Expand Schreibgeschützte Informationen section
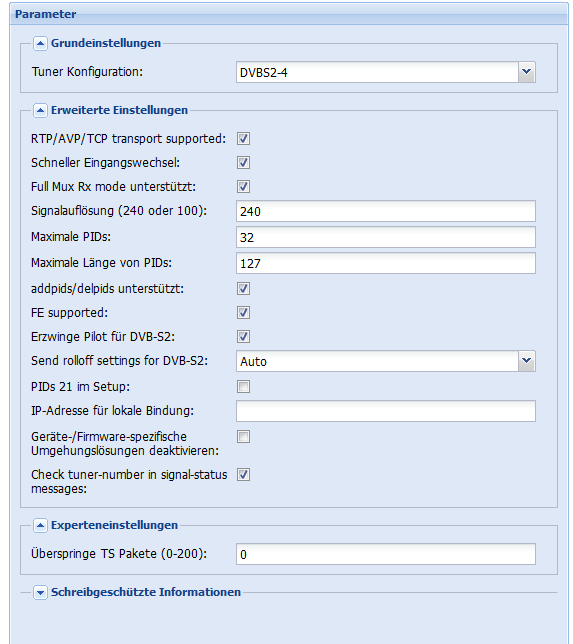This screenshot has height=644, width=573. point(40,593)
